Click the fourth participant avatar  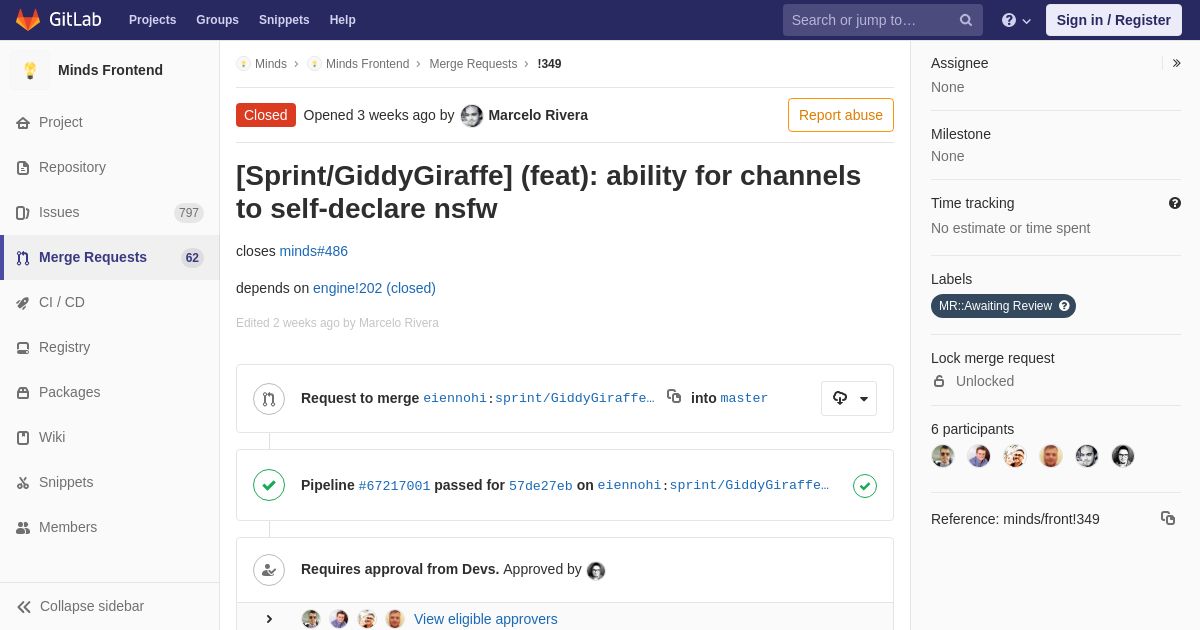[x=1051, y=456]
